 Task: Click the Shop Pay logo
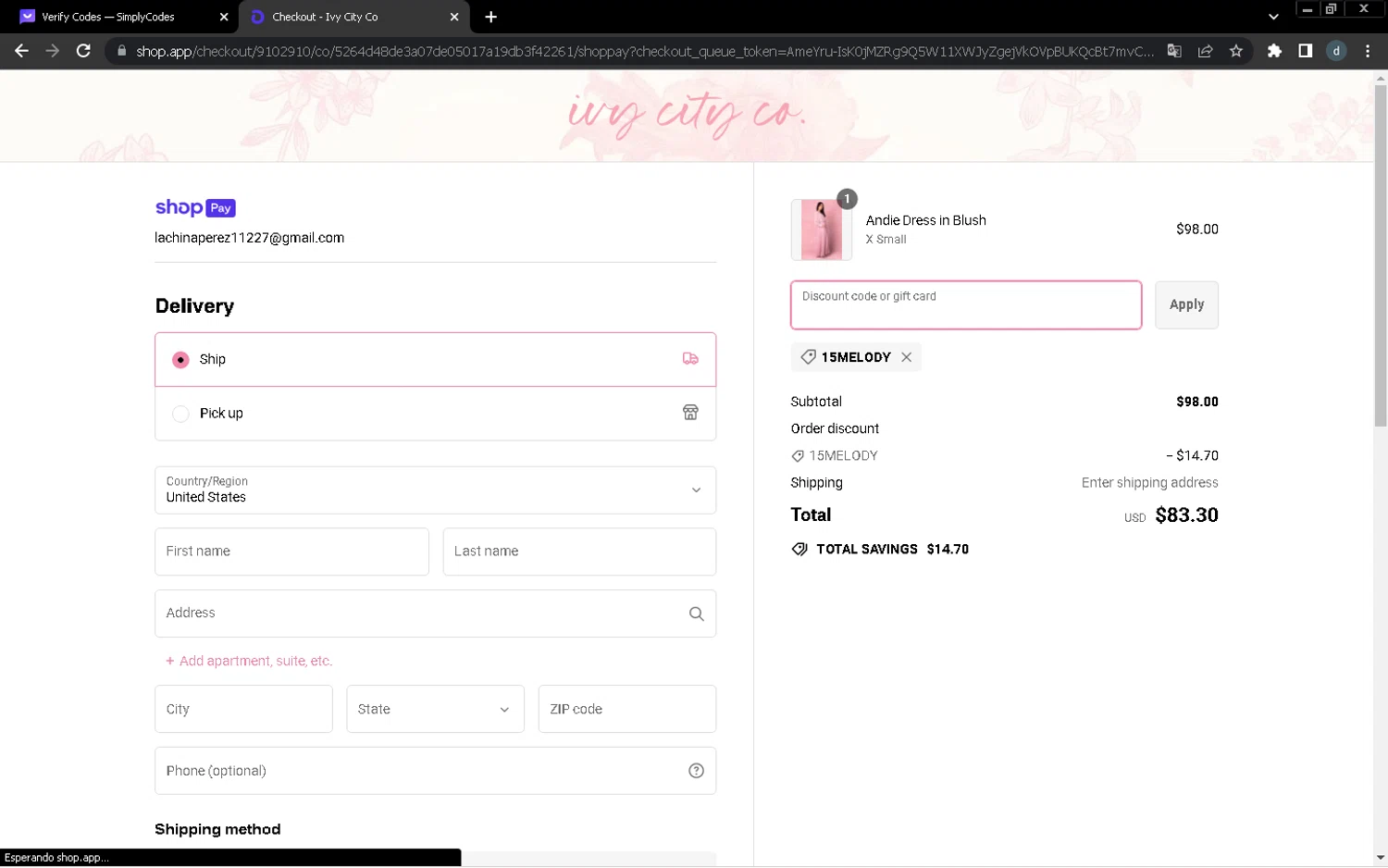coord(195,208)
